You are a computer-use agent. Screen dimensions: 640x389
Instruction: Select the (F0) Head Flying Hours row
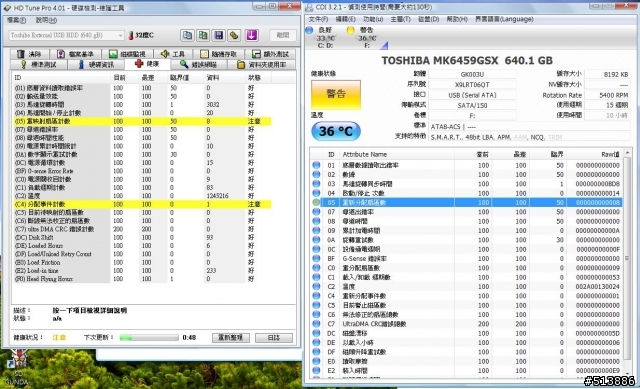(x=142, y=279)
